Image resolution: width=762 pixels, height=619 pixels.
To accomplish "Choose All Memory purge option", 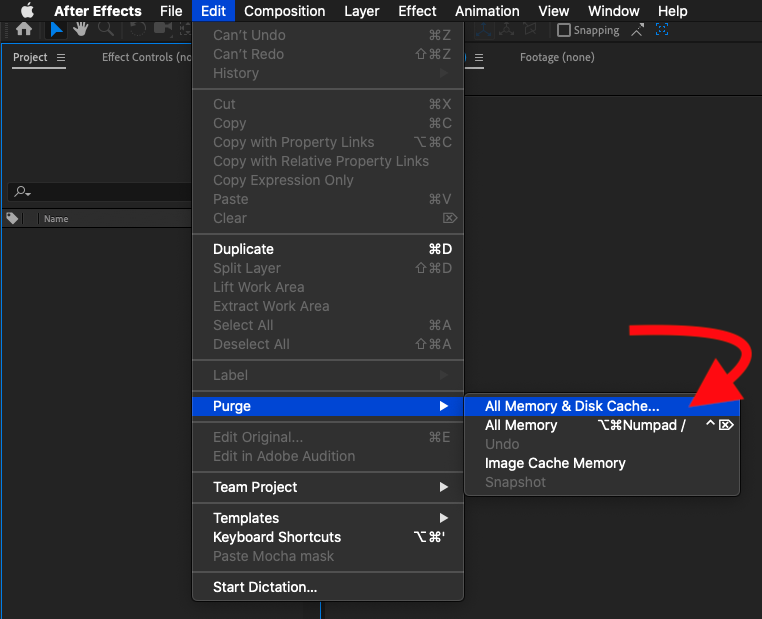I will [602, 425].
